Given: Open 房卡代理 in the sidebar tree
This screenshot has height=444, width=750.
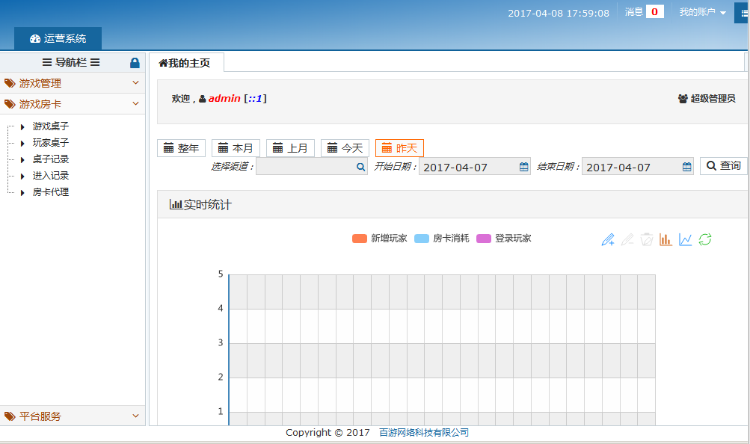Looking at the screenshot, I should 50,192.
